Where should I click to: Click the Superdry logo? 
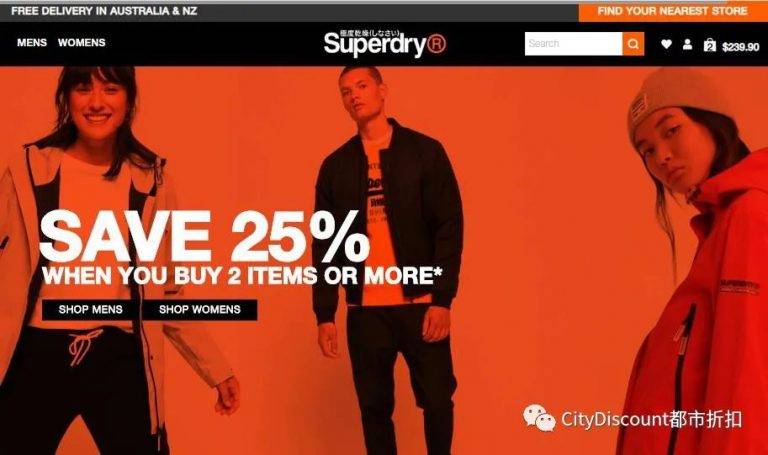384,43
